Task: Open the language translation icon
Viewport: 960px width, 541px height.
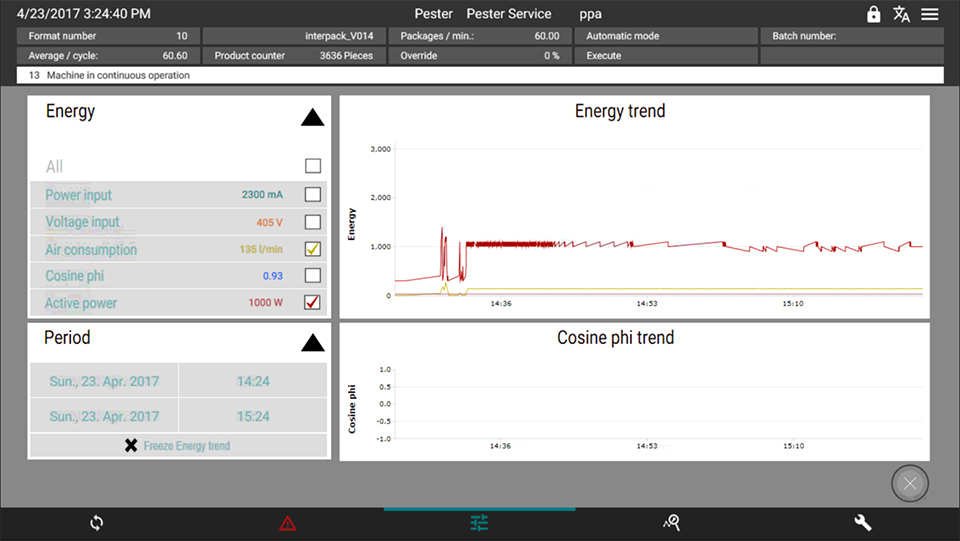Action: (902, 14)
